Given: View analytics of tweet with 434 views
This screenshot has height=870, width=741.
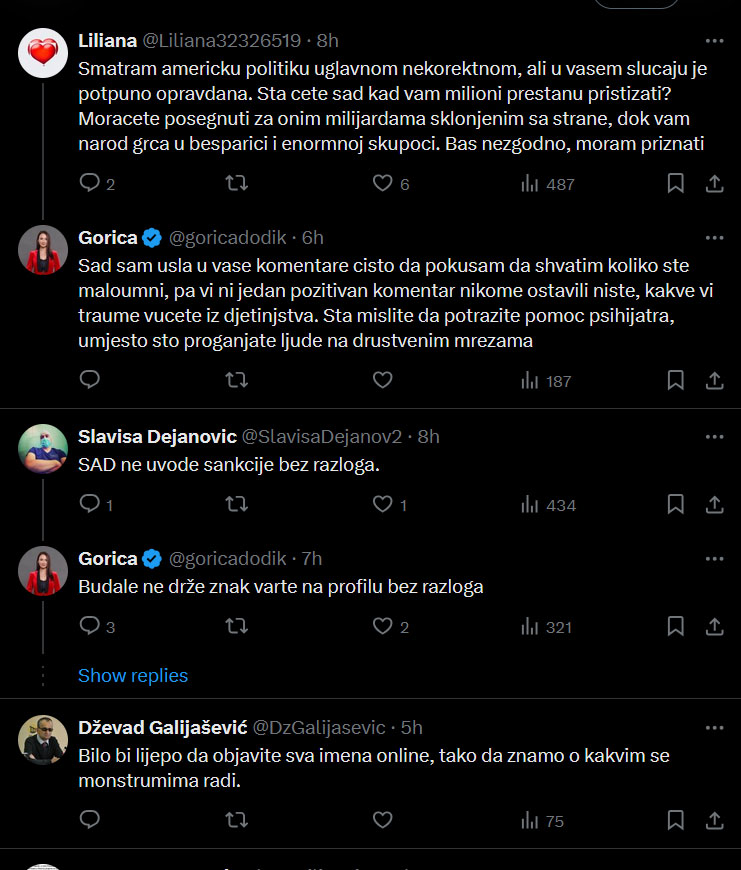Looking at the screenshot, I should (x=548, y=505).
